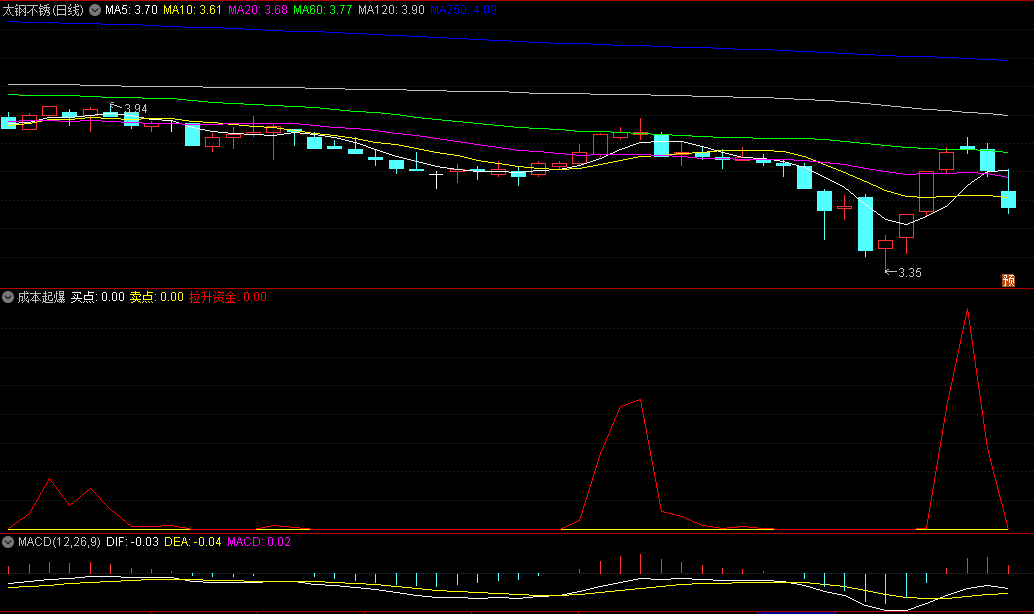Open the MACD(12,26,9) indicator dropdown arrow
Screen dimensions: 1034x614
pyautogui.click(x=8, y=542)
